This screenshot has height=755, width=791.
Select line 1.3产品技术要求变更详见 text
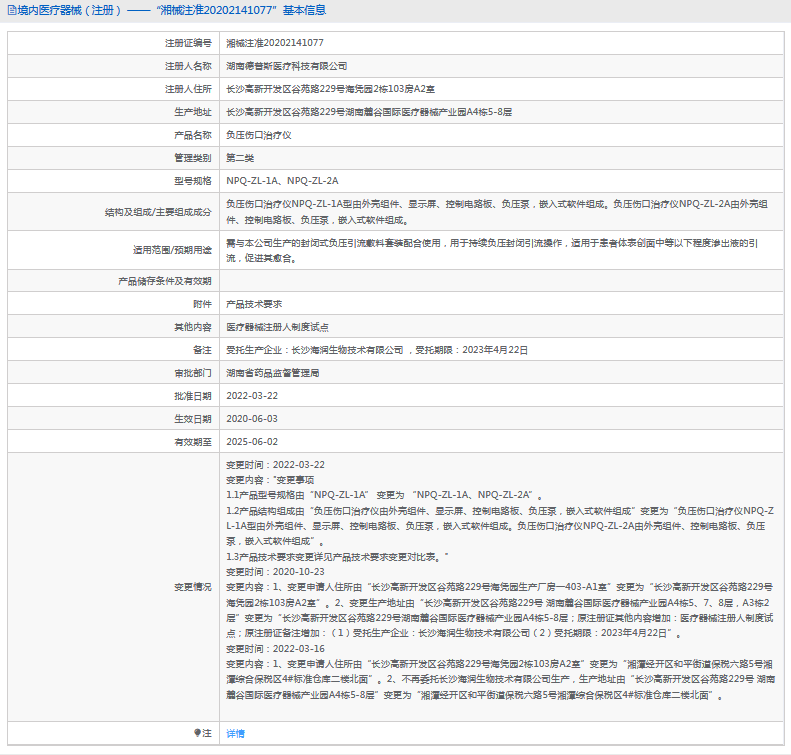coord(337,557)
